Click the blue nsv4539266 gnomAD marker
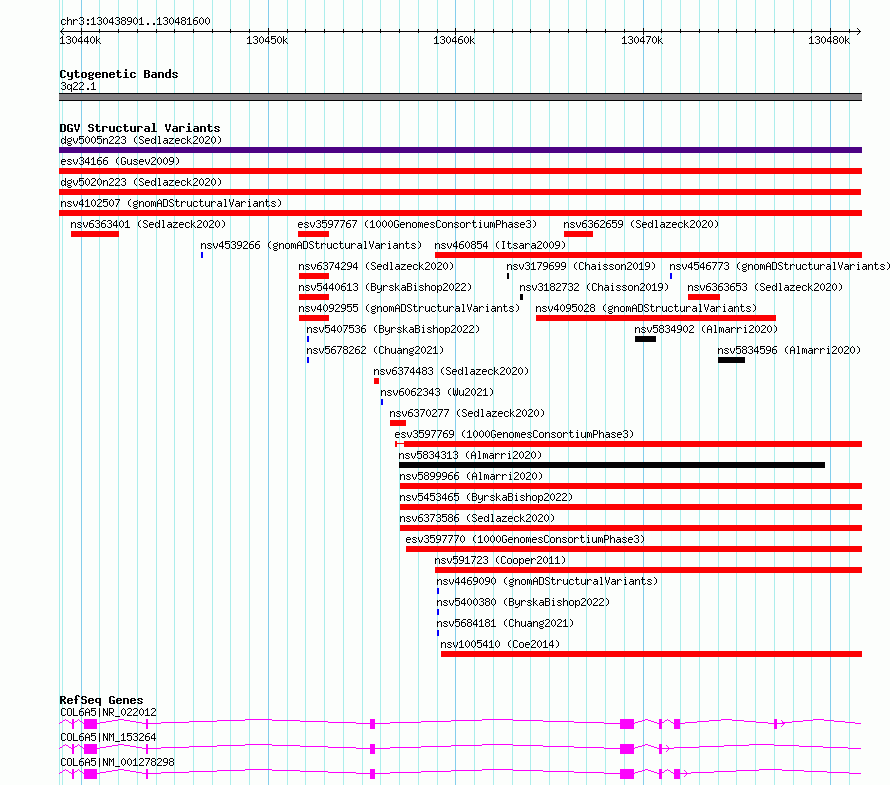 click(x=201, y=255)
